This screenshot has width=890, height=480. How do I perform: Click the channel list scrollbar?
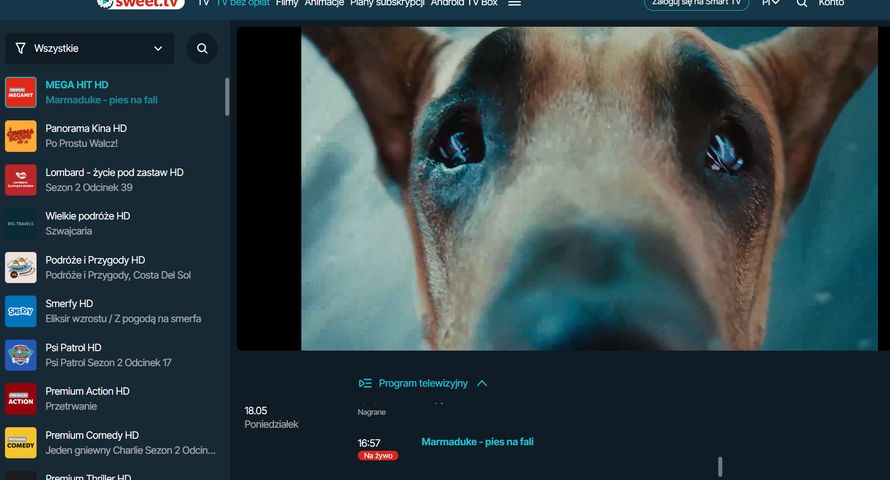(227, 97)
